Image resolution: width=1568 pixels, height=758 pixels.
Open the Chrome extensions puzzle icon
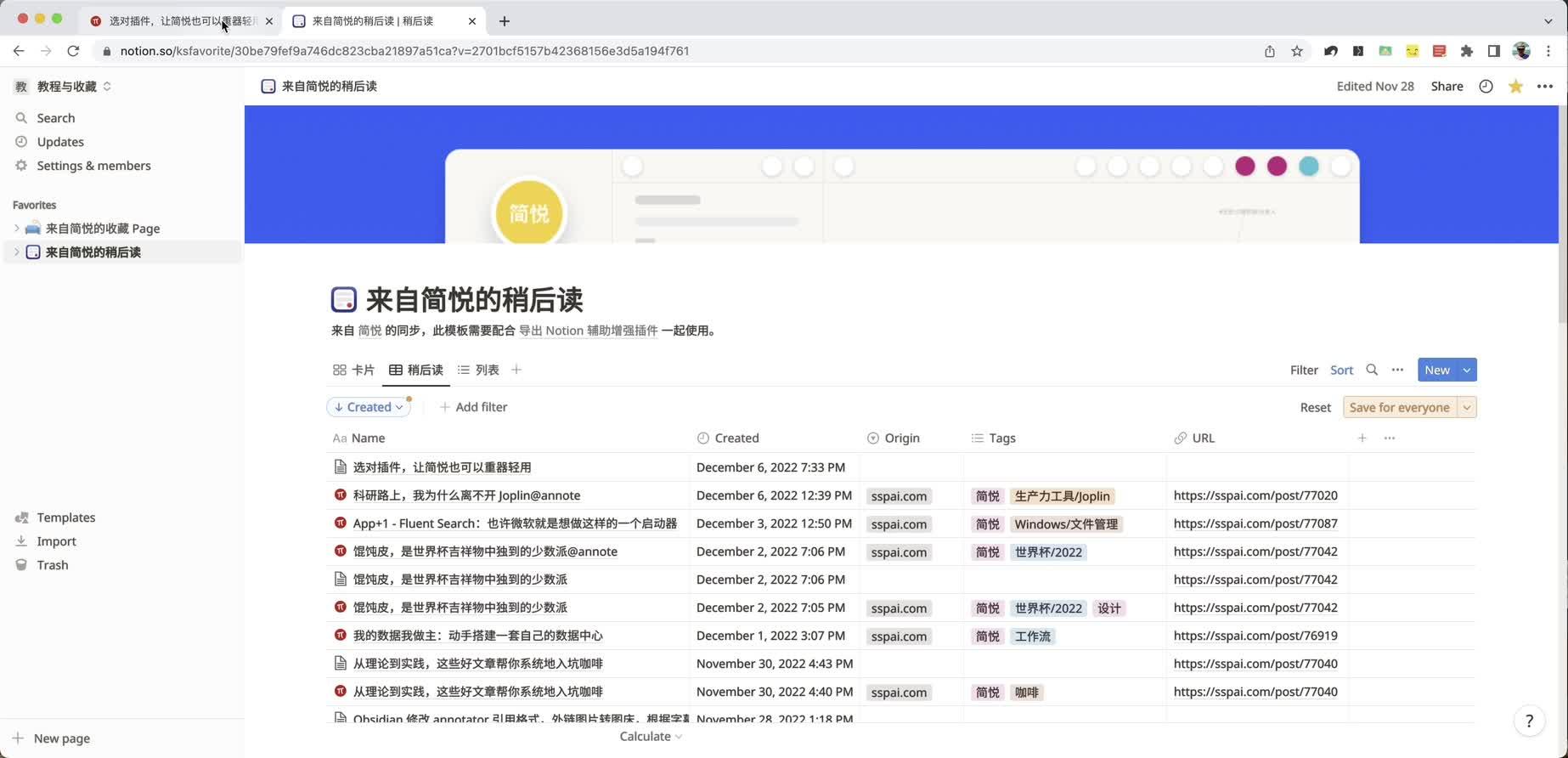coord(1466,51)
